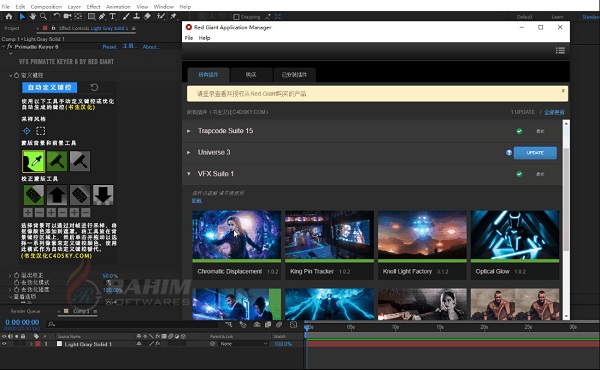Screen dimensions: 600x370
Task: Select the Rotation tool
Action: pos(57,16)
